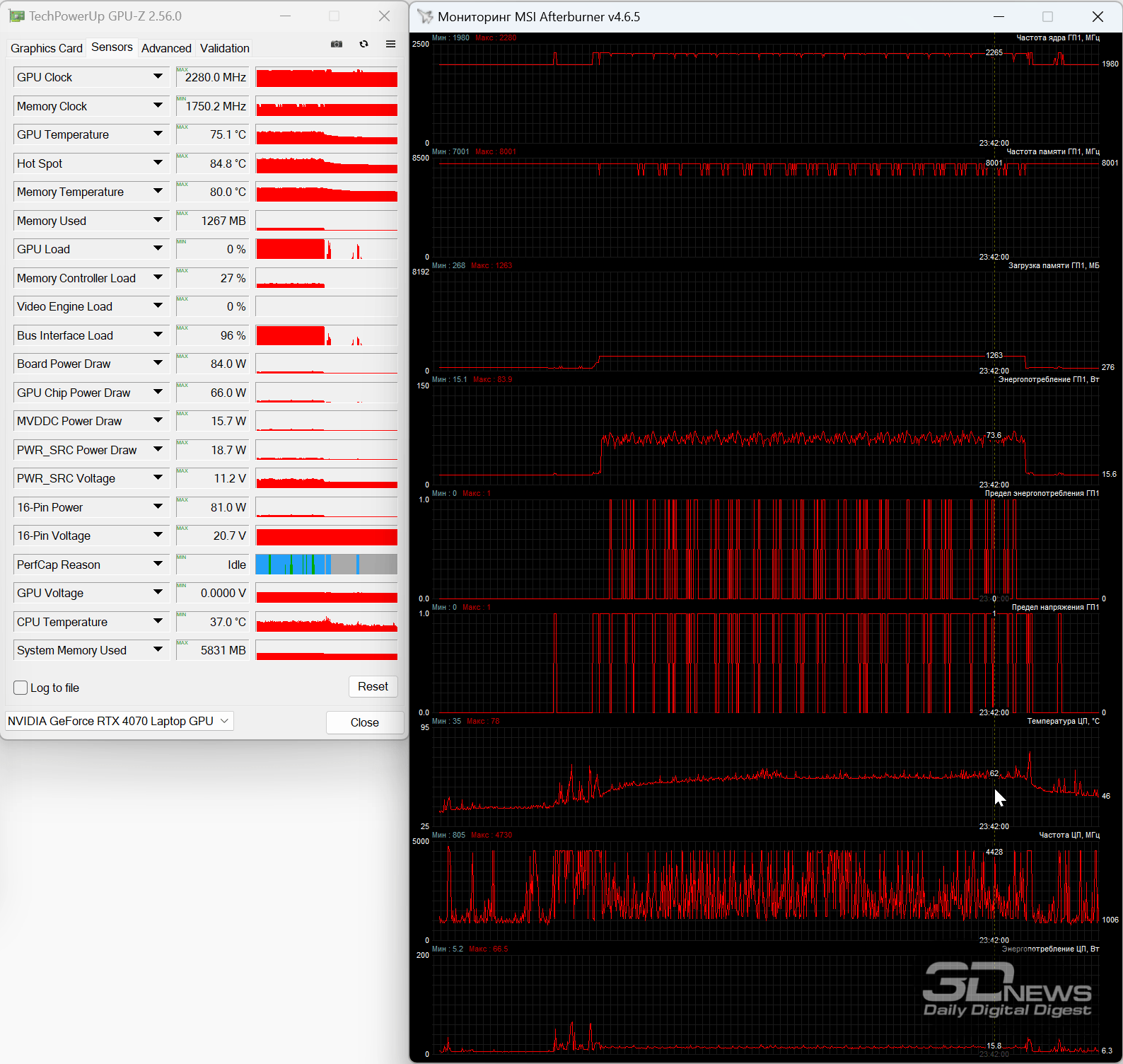
Task: Expand the GPU Voltage dropdown
Action: click(x=158, y=592)
